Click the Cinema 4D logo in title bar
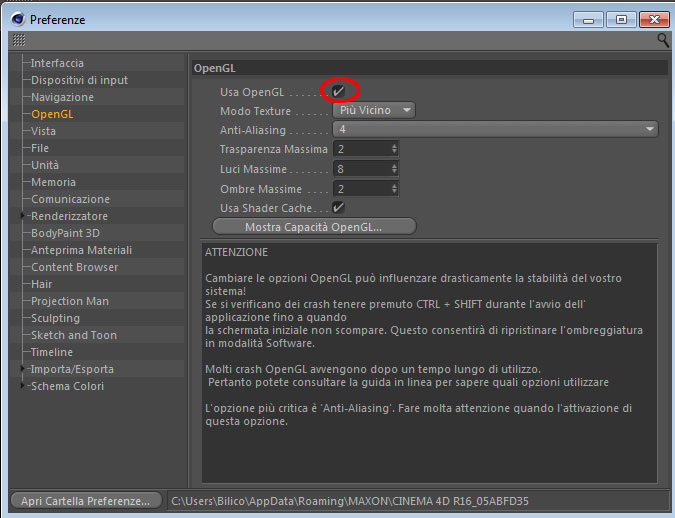 point(18,19)
